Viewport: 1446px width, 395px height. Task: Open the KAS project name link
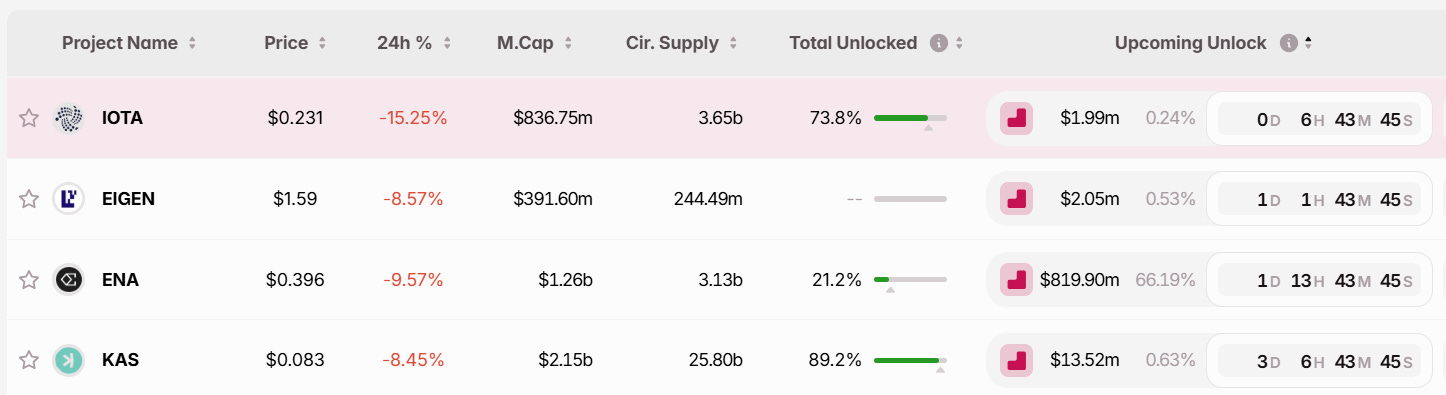click(x=120, y=360)
